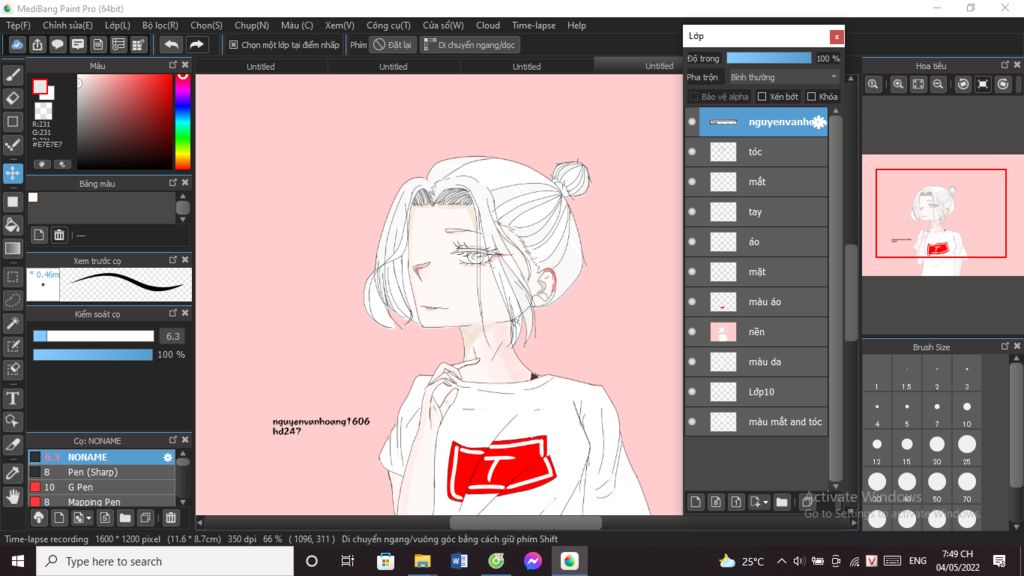1024x576 pixels.
Task: Click the Undo arrow in toolbar
Action: (171, 45)
